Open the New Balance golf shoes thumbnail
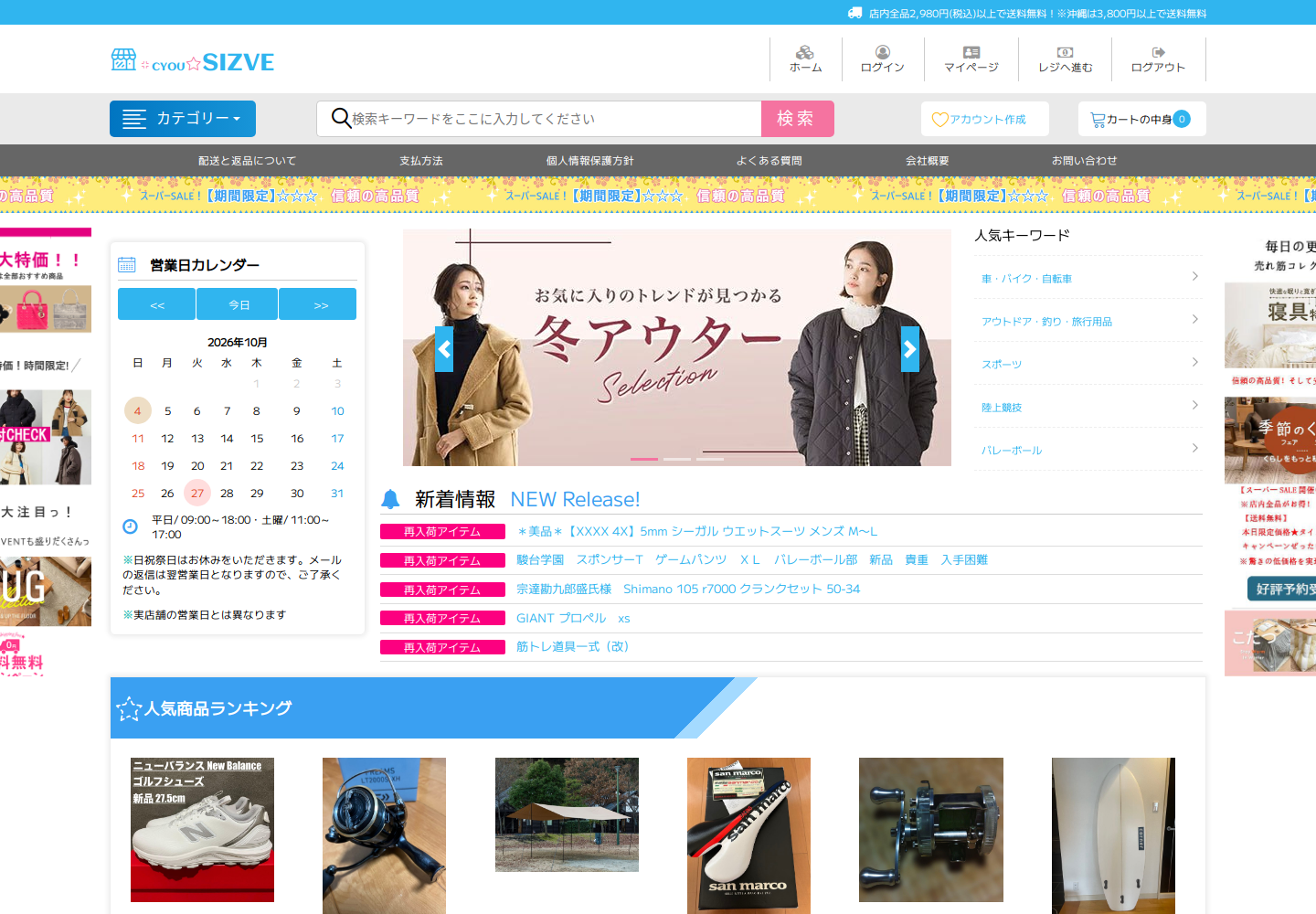Image resolution: width=1316 pixels, height=914 pixels. tap(203, 830)
